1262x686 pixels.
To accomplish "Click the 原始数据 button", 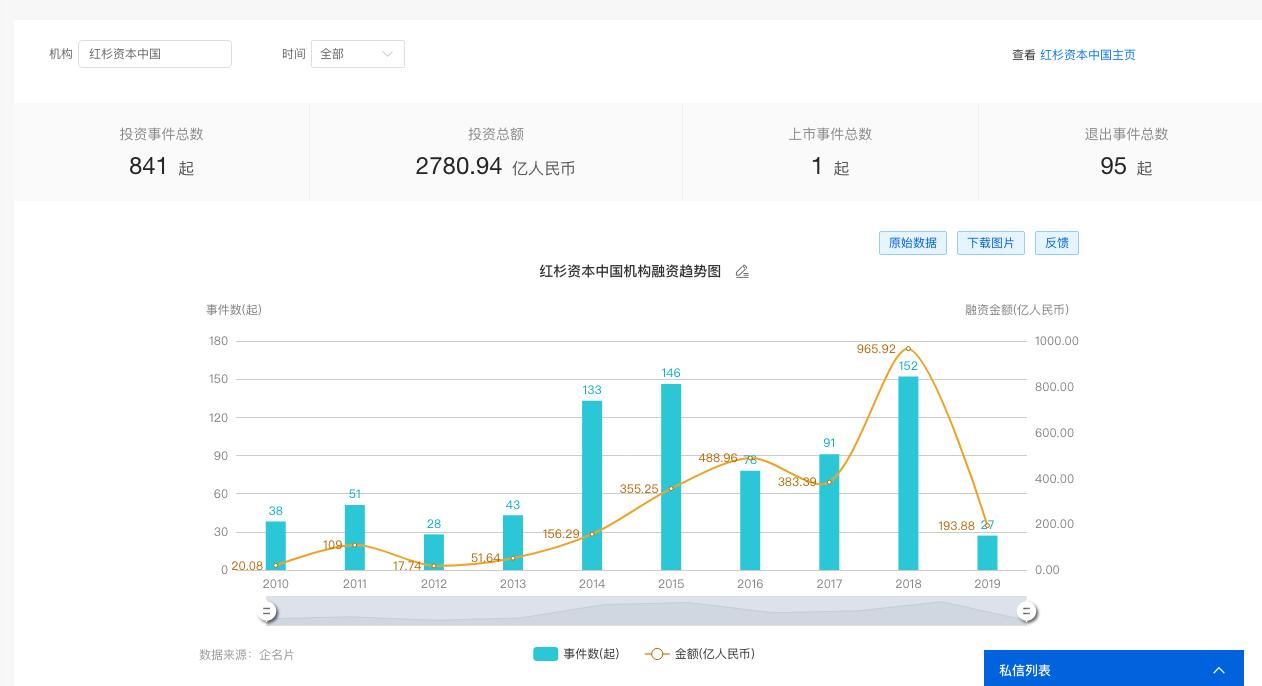I will coord(912,243).
